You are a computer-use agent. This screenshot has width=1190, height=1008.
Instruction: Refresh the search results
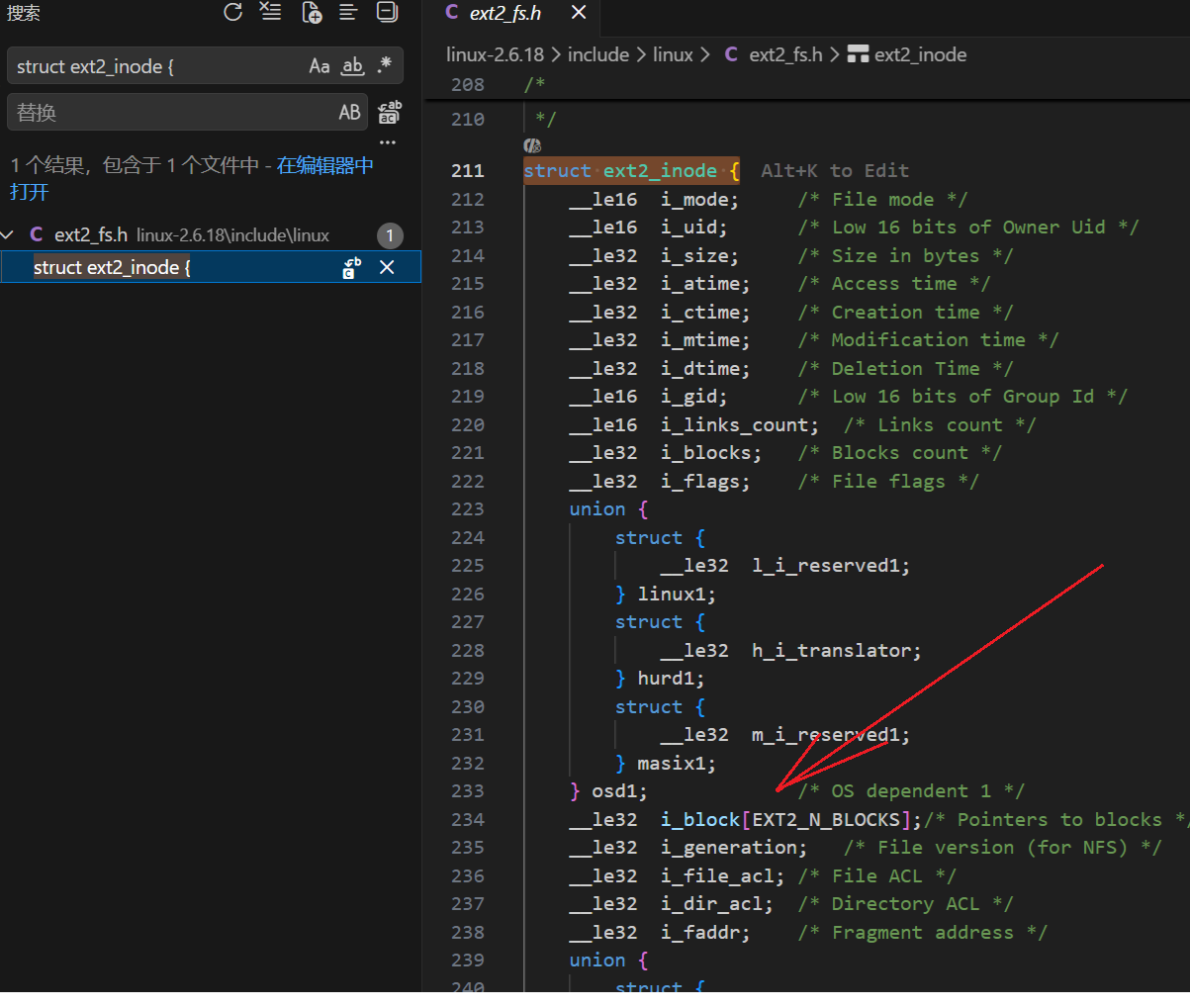[232, 12]
